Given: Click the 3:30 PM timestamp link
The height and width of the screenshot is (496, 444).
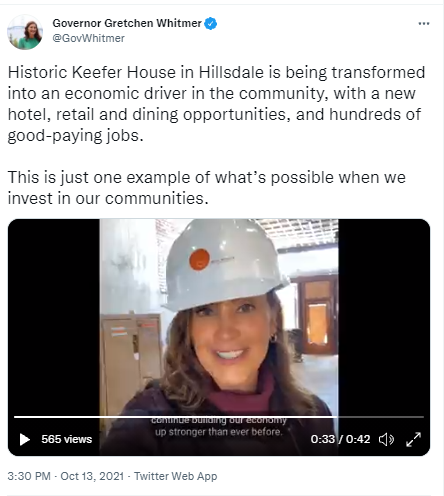Looking at the screenshot, I should (29, 476).
